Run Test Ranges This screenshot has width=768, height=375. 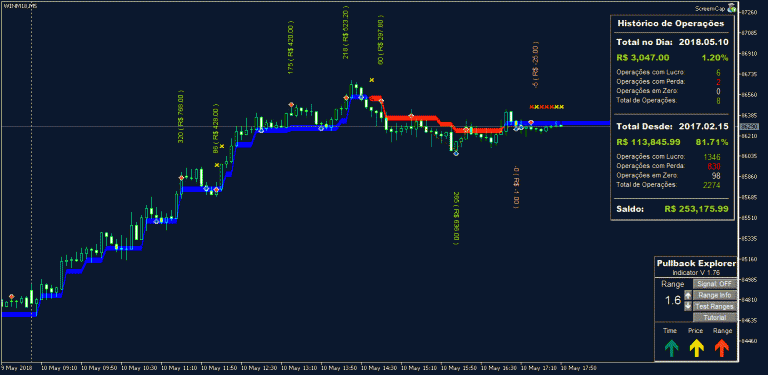coord(715,306)
